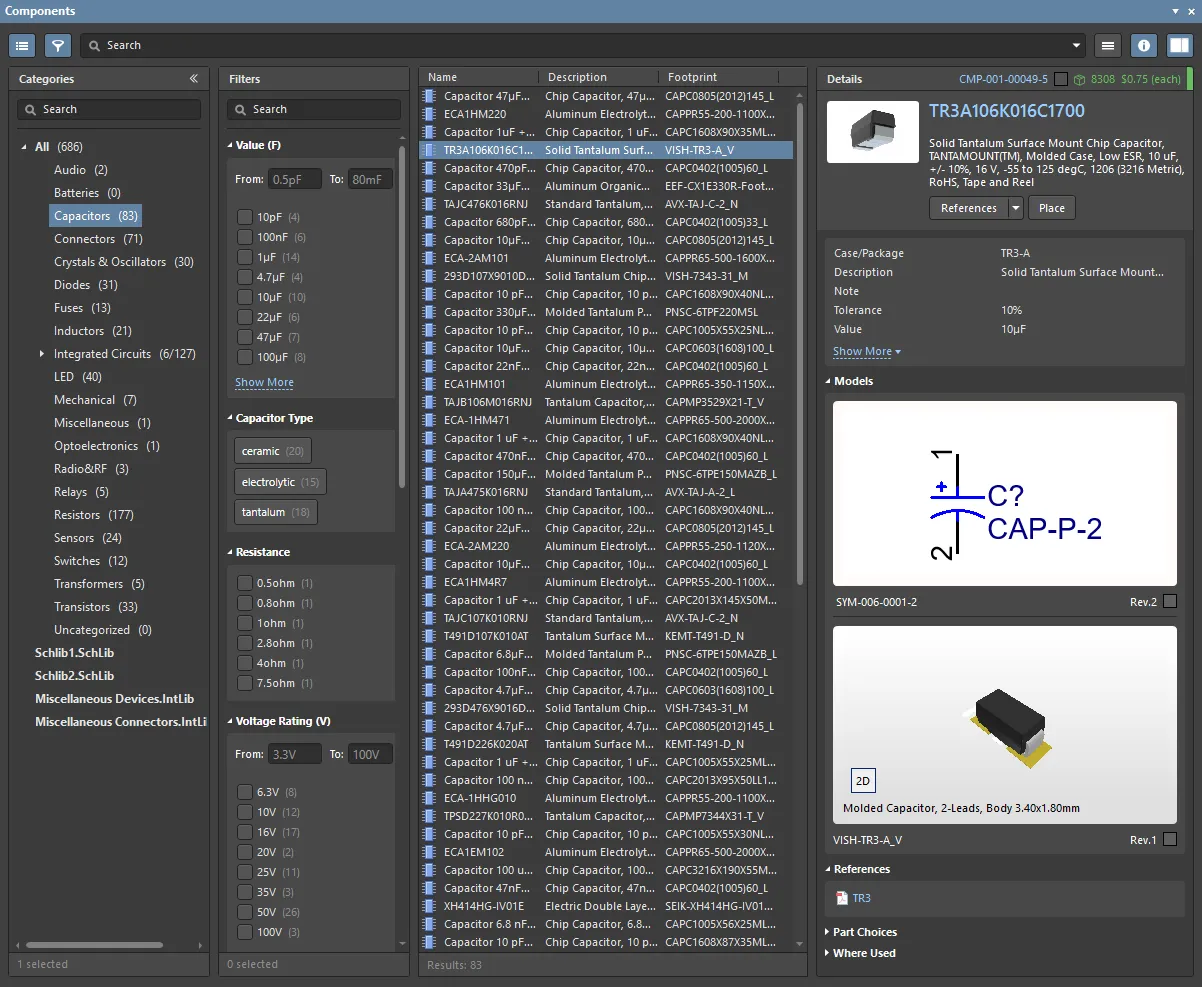Open the TR3 reference PDF icon
This screenshot has width=1202, height=987.
click(841, 899)
